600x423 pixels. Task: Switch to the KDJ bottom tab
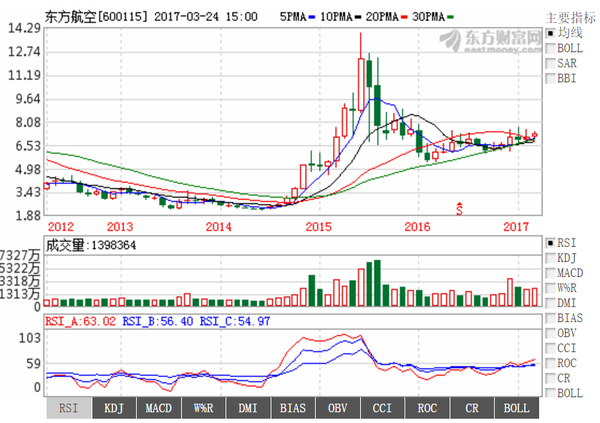[114, 408]
